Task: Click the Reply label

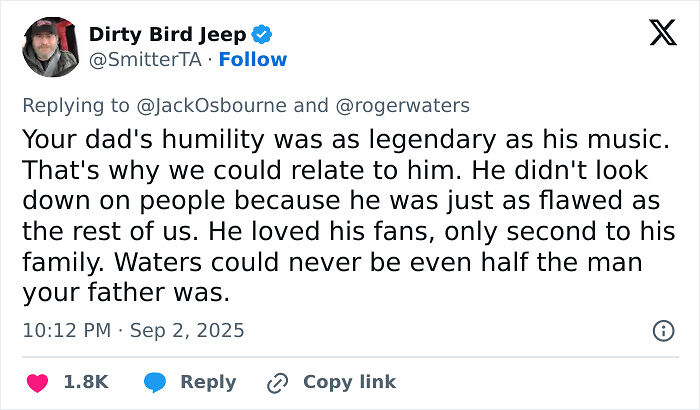Action: click(x=208, y=382)
